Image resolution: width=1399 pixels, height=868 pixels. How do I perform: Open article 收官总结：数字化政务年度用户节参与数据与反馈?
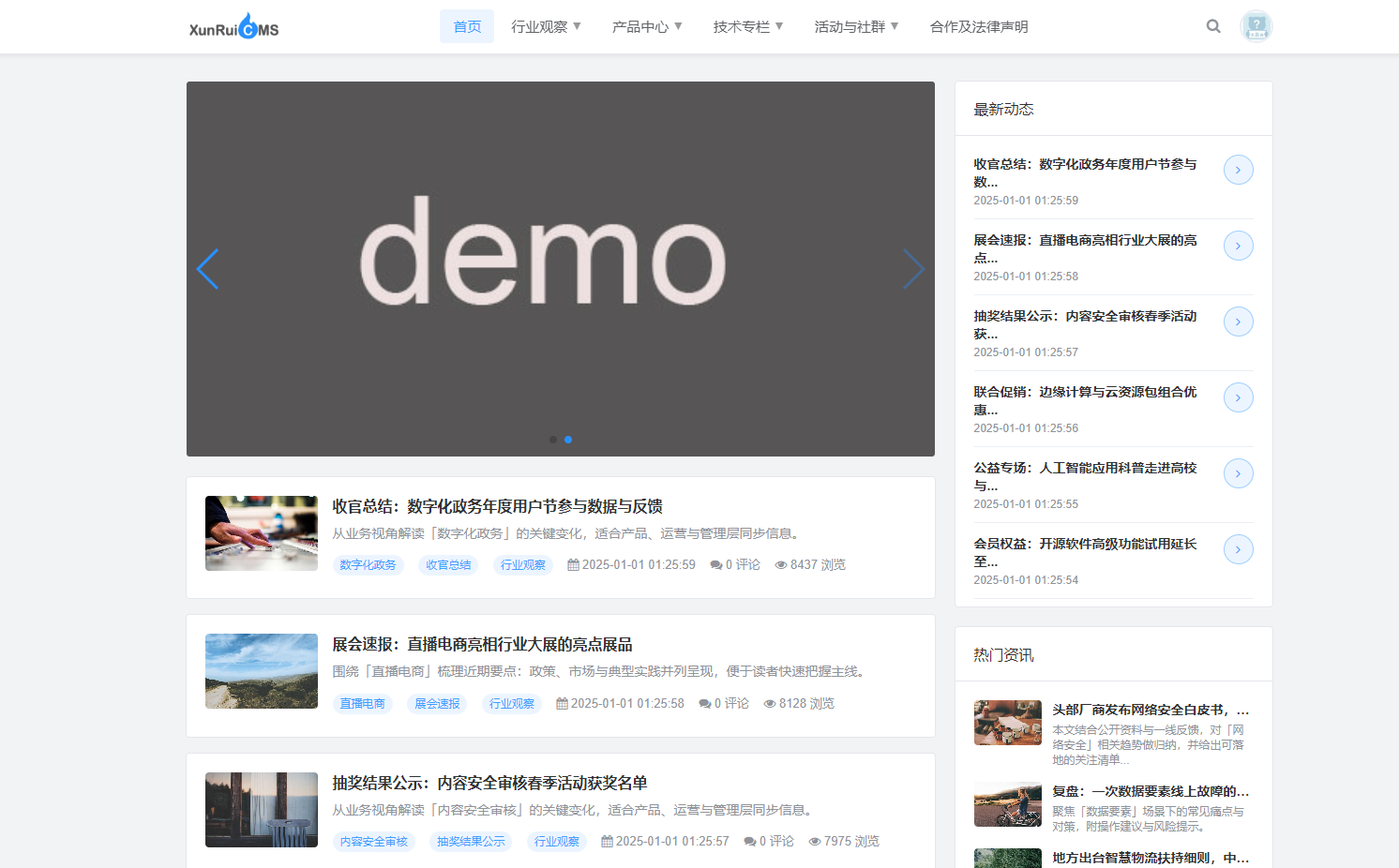click(497, 506)
